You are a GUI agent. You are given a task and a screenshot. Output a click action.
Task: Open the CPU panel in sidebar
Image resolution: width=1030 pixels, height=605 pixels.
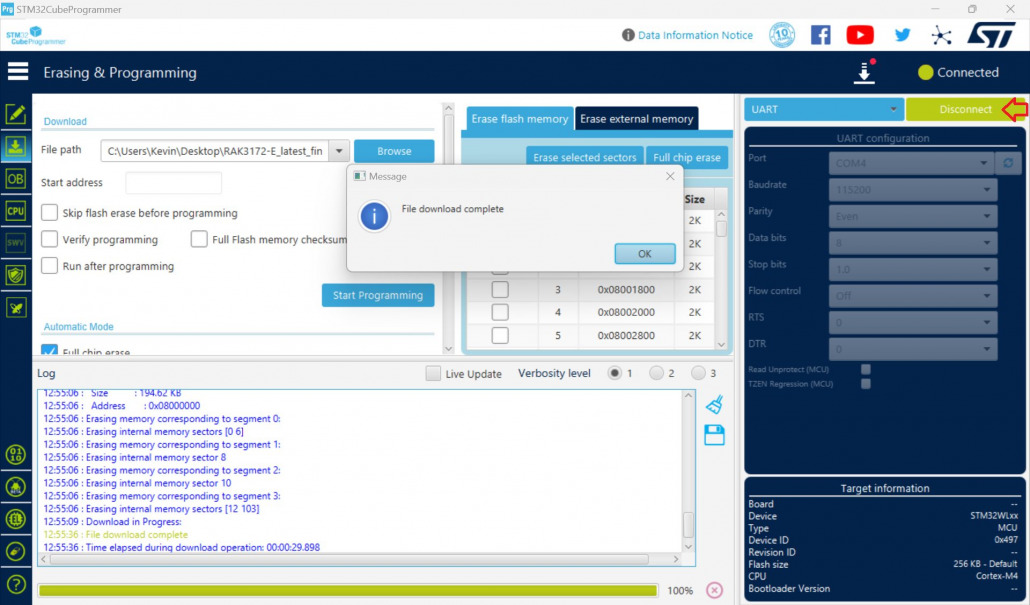coord(15,211)
